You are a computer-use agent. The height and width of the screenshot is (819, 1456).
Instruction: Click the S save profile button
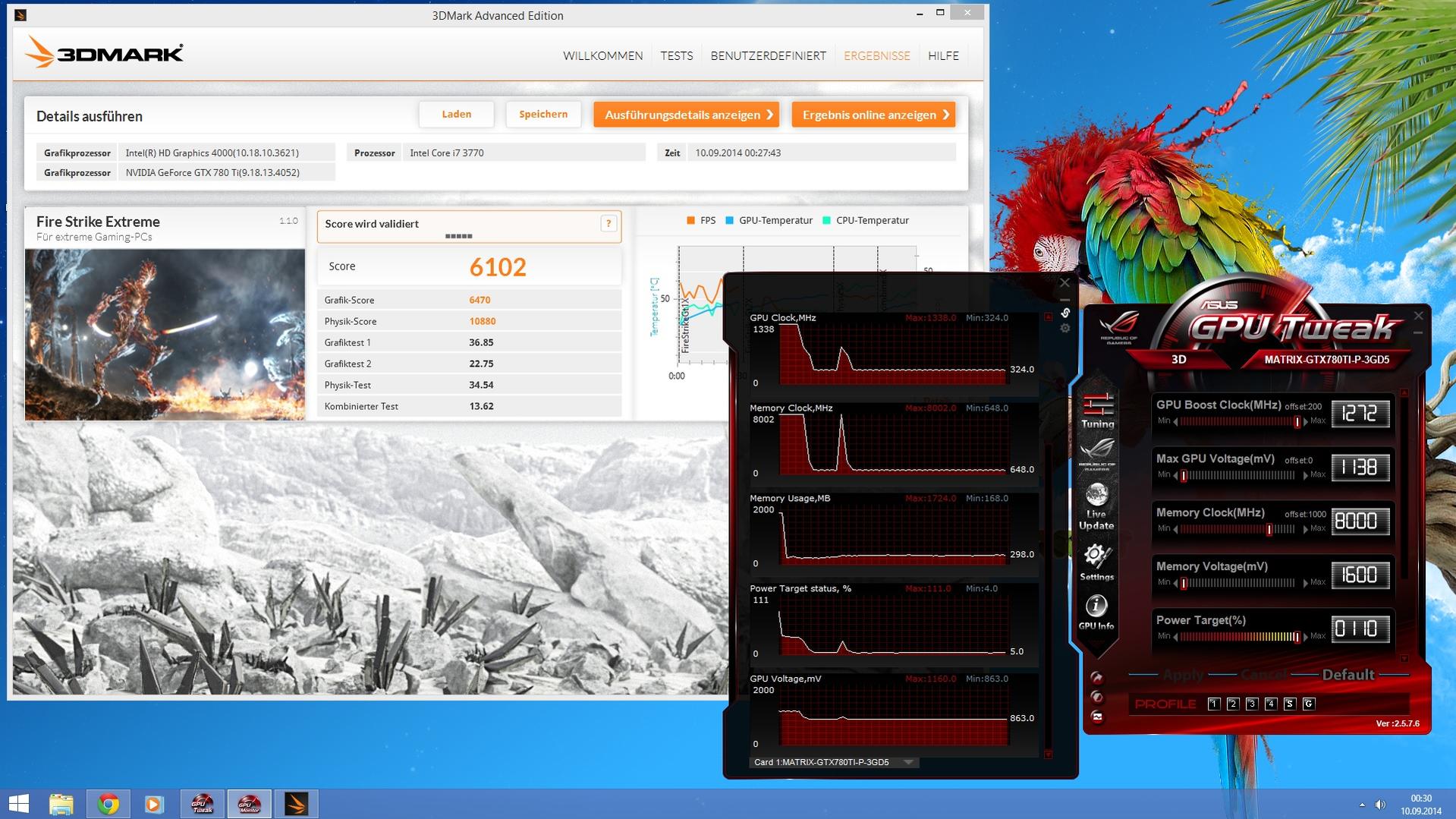click(x=1289, y=704)
